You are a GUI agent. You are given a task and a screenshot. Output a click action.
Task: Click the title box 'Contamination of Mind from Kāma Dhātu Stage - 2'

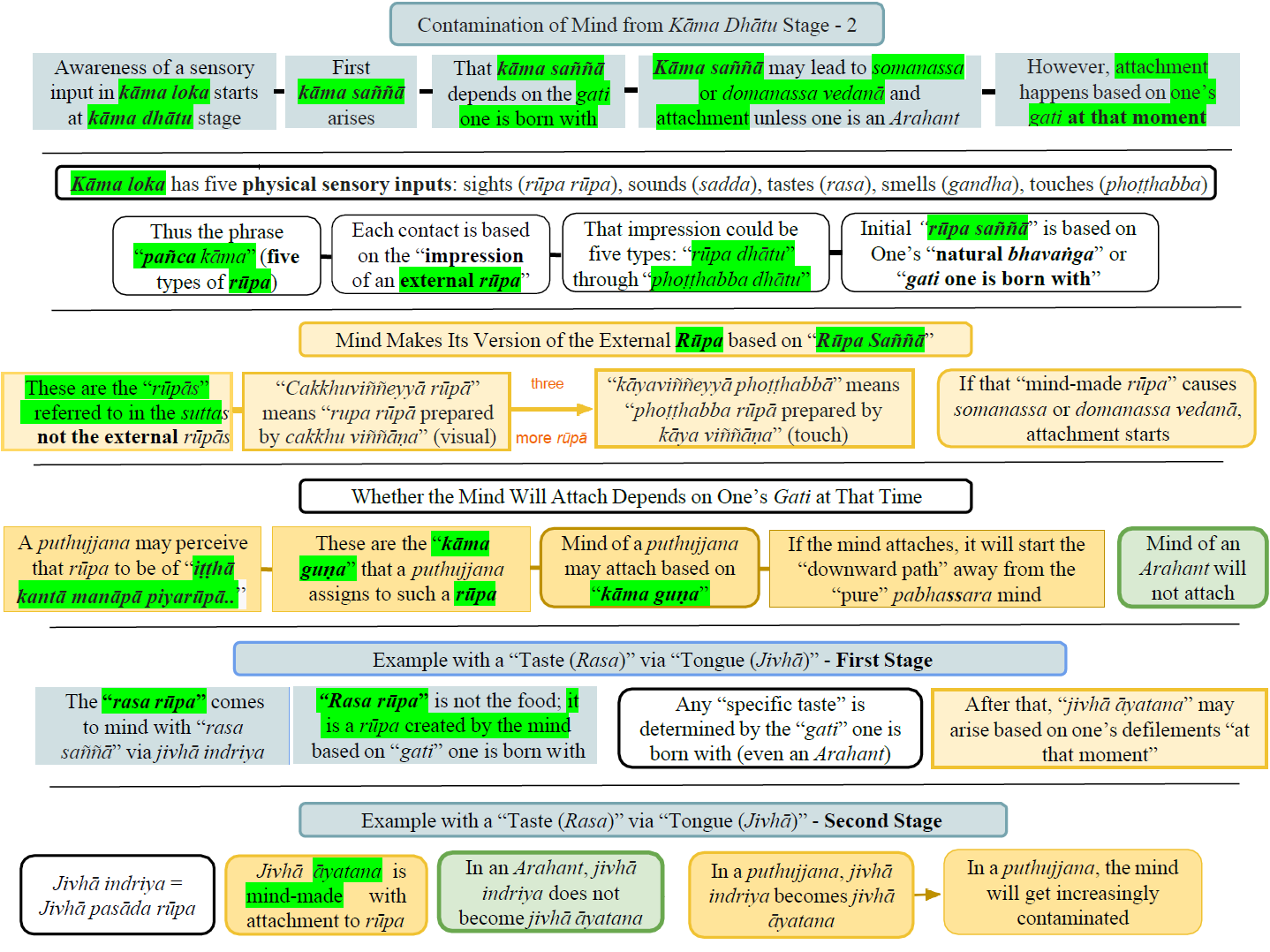636,25
